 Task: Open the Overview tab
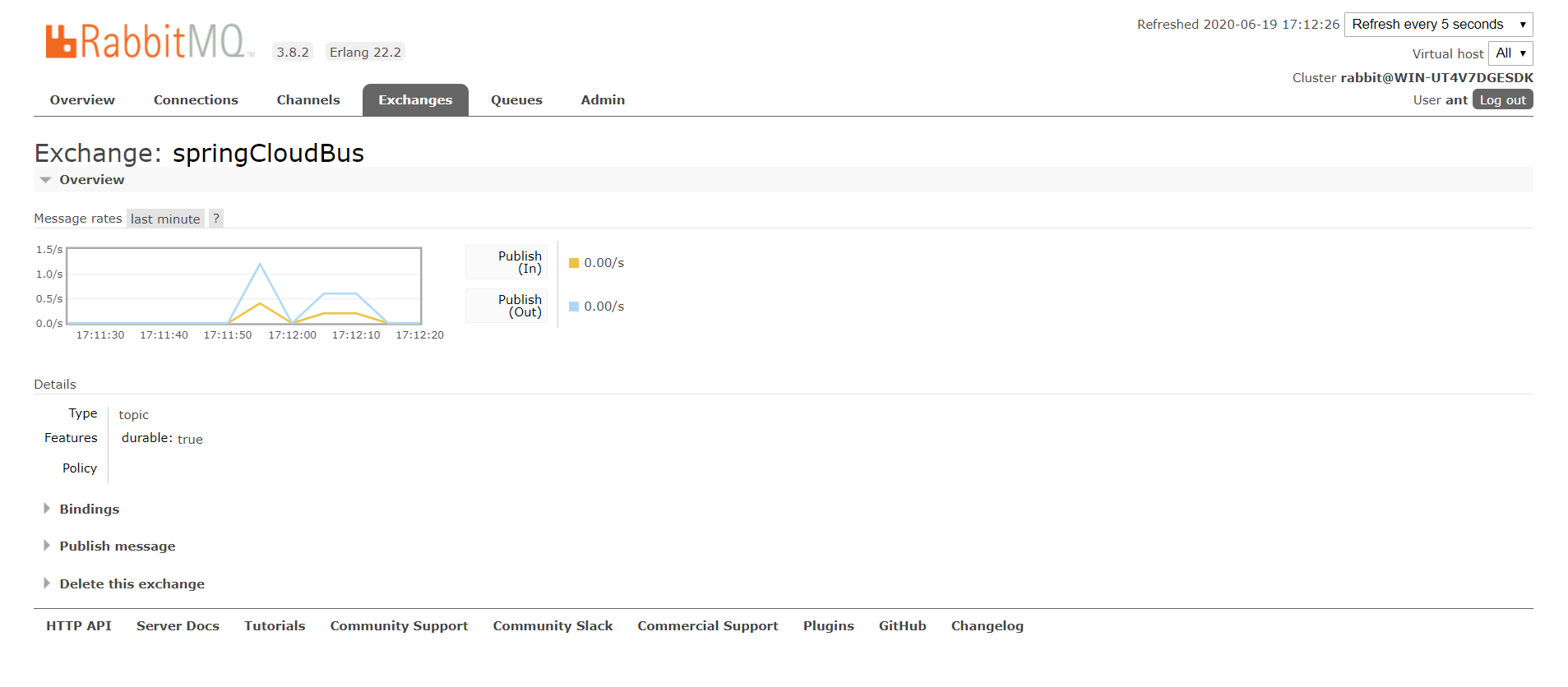tap(82, 100)
